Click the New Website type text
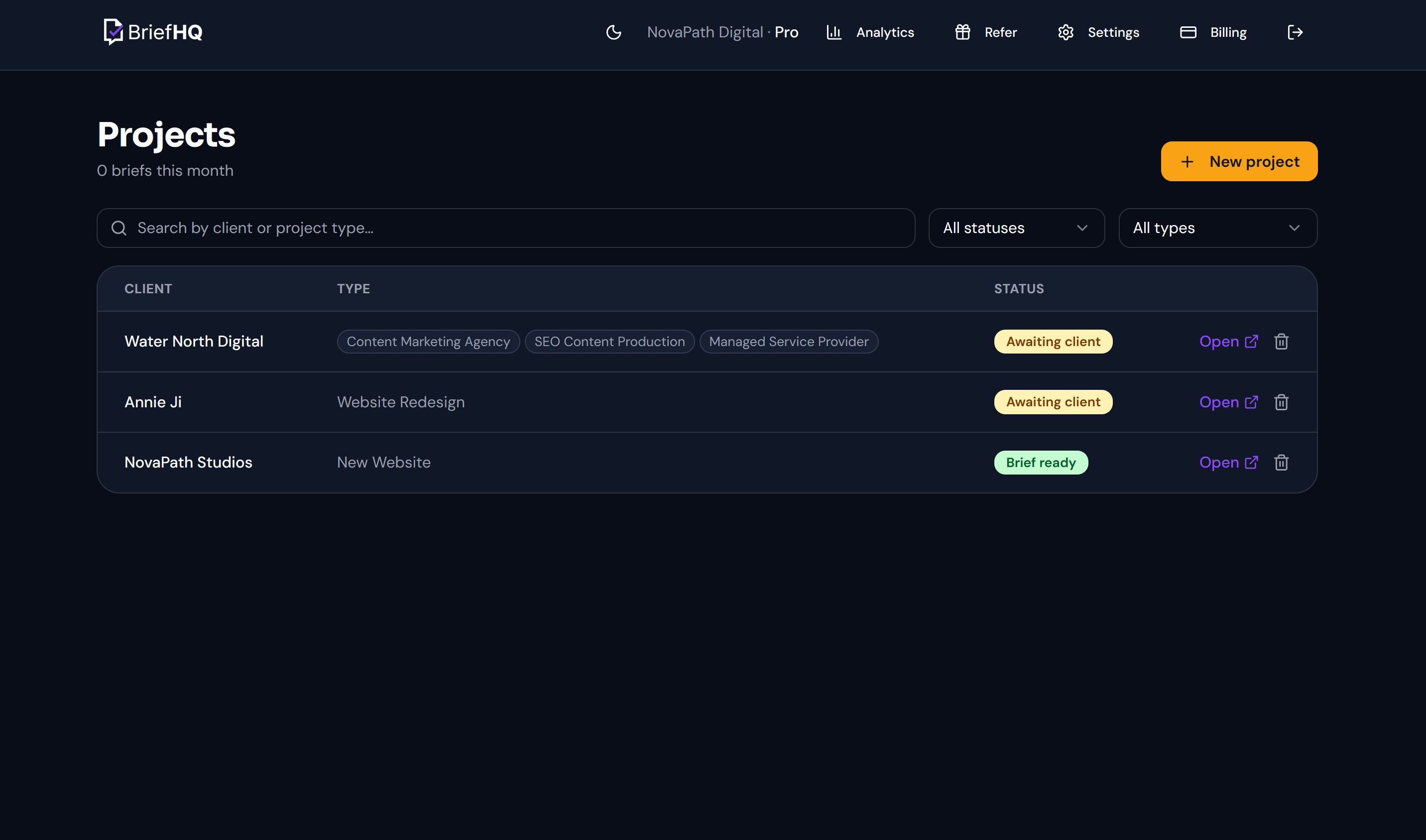The height and width of the screenshot is (840, 1426). (384, 463)
